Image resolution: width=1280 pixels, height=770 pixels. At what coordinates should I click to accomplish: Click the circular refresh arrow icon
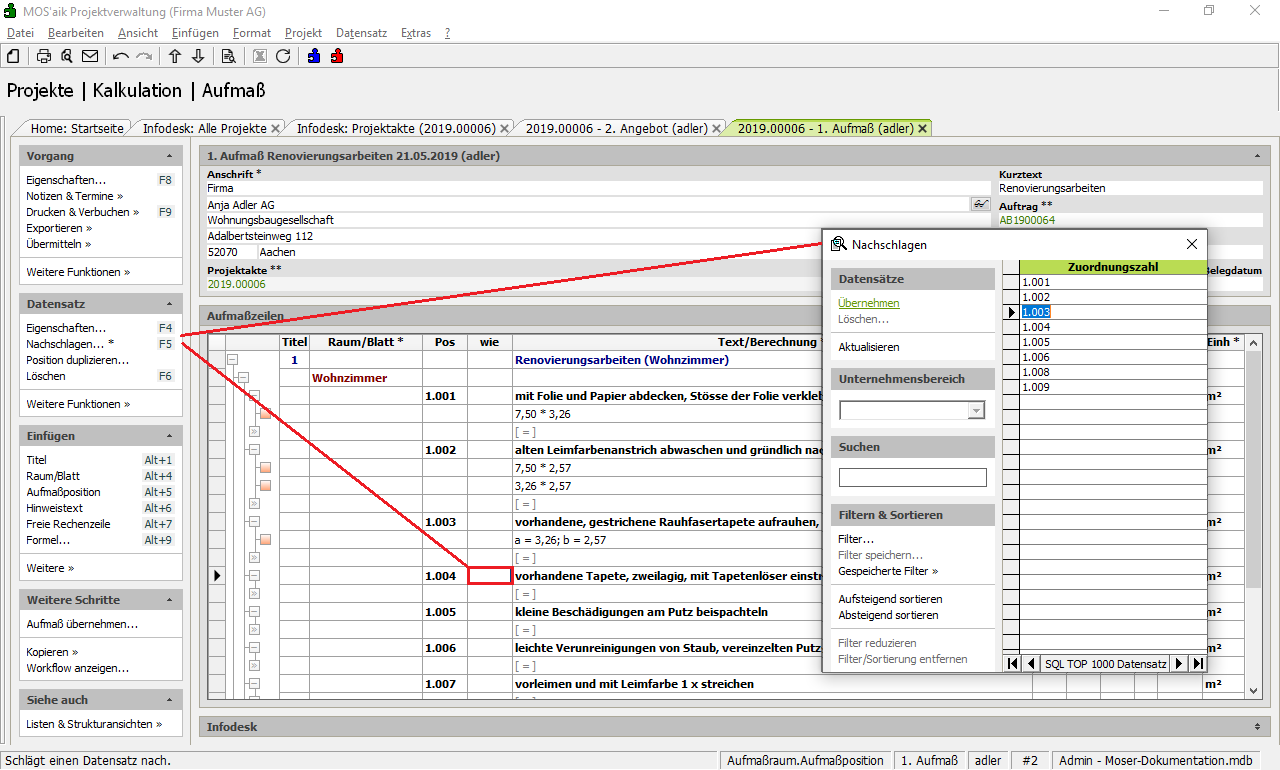[x=283, y=56]
